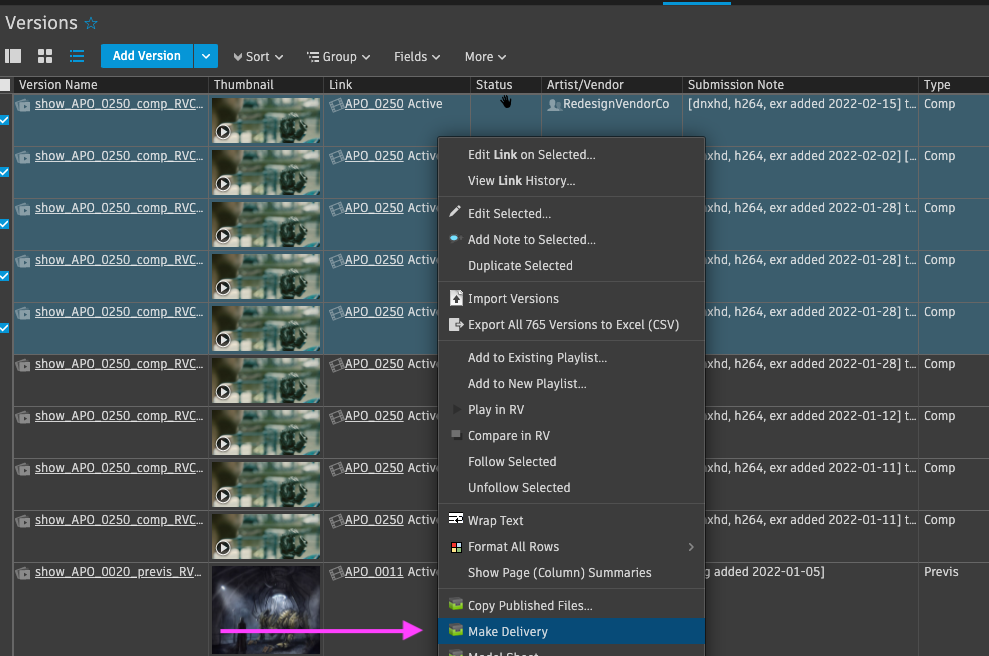Image resolution: width=989 pixels, height=656 pixels.
Task: Switch to thumbnail grid view icon
Action: pyautogui.click(x=45, y=56)
